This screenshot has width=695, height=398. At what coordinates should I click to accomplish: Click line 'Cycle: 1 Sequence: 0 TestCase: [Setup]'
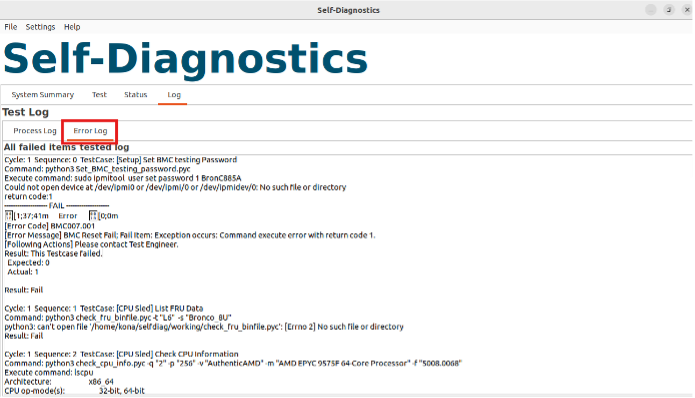pos(121,160)
